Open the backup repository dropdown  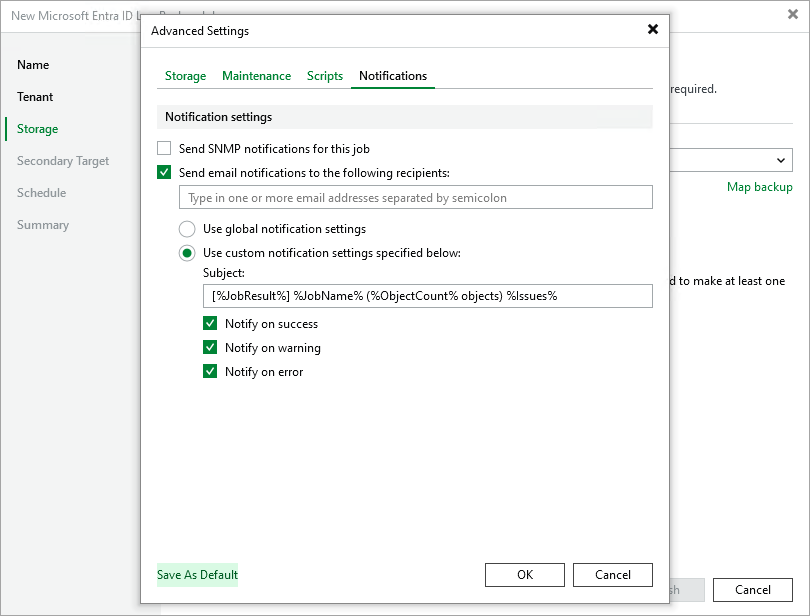tap(782, 160)
